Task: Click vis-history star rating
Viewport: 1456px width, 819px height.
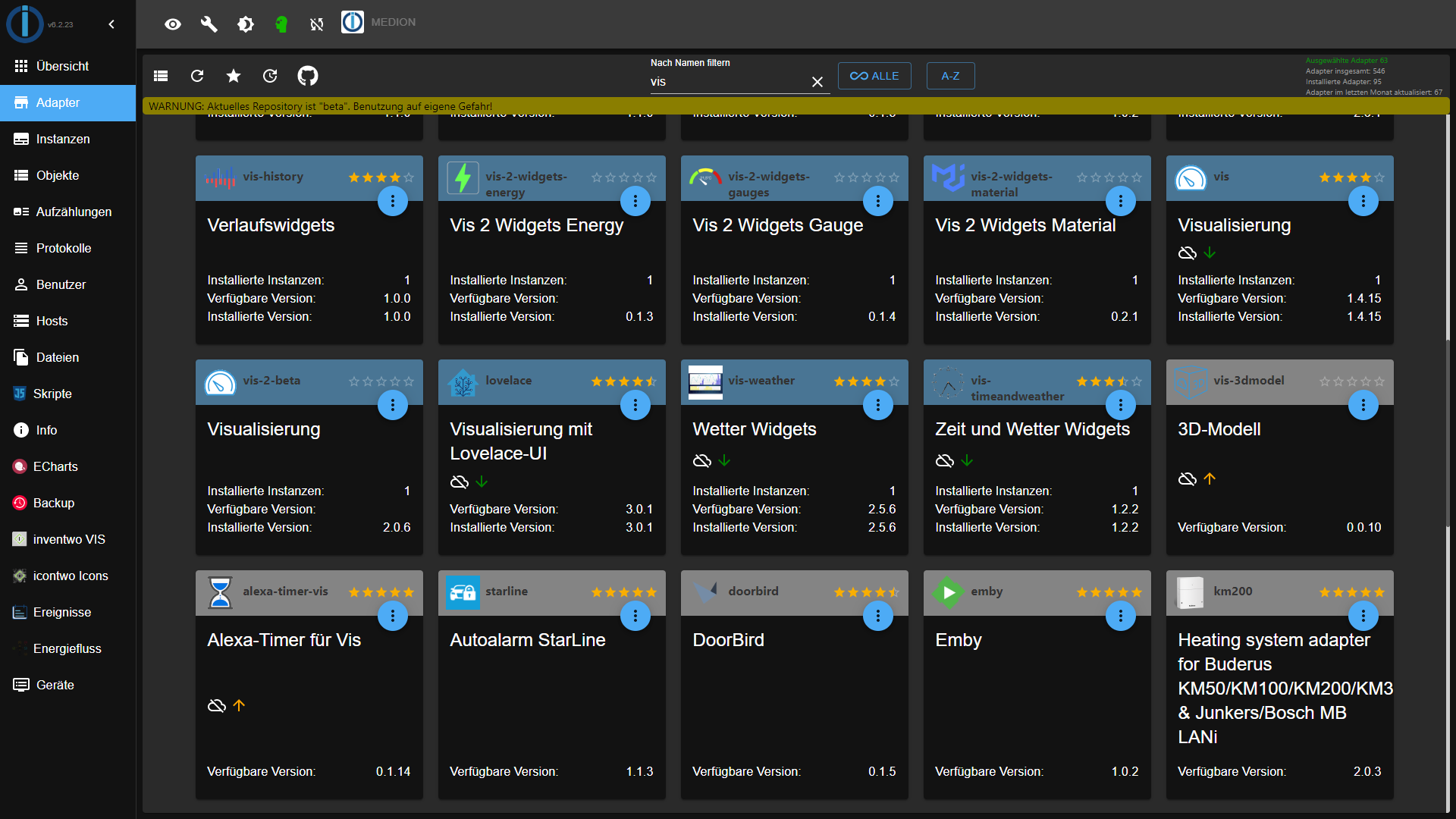Action: pos(381,177)
